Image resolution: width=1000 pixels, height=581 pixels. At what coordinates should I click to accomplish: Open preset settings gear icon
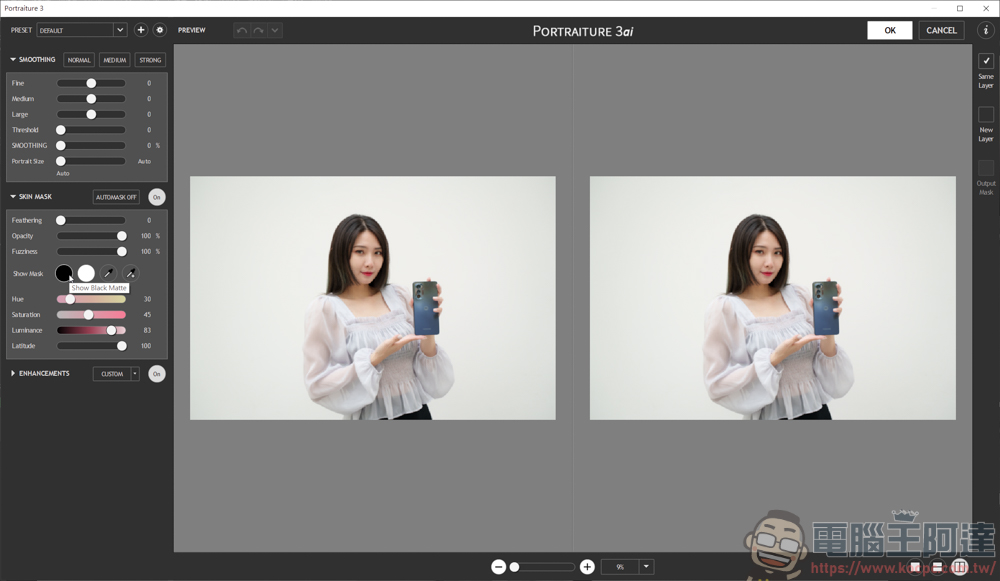pos(159,30)
